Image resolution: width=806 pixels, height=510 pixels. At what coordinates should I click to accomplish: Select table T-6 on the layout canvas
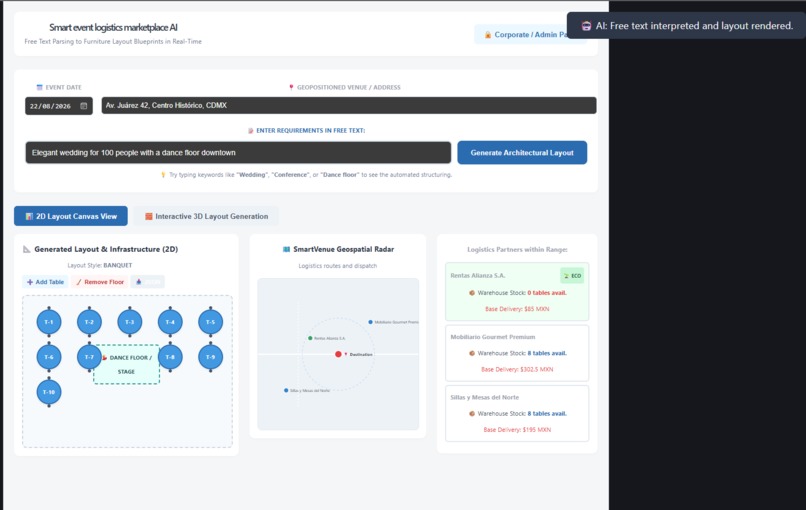(49, 357)
